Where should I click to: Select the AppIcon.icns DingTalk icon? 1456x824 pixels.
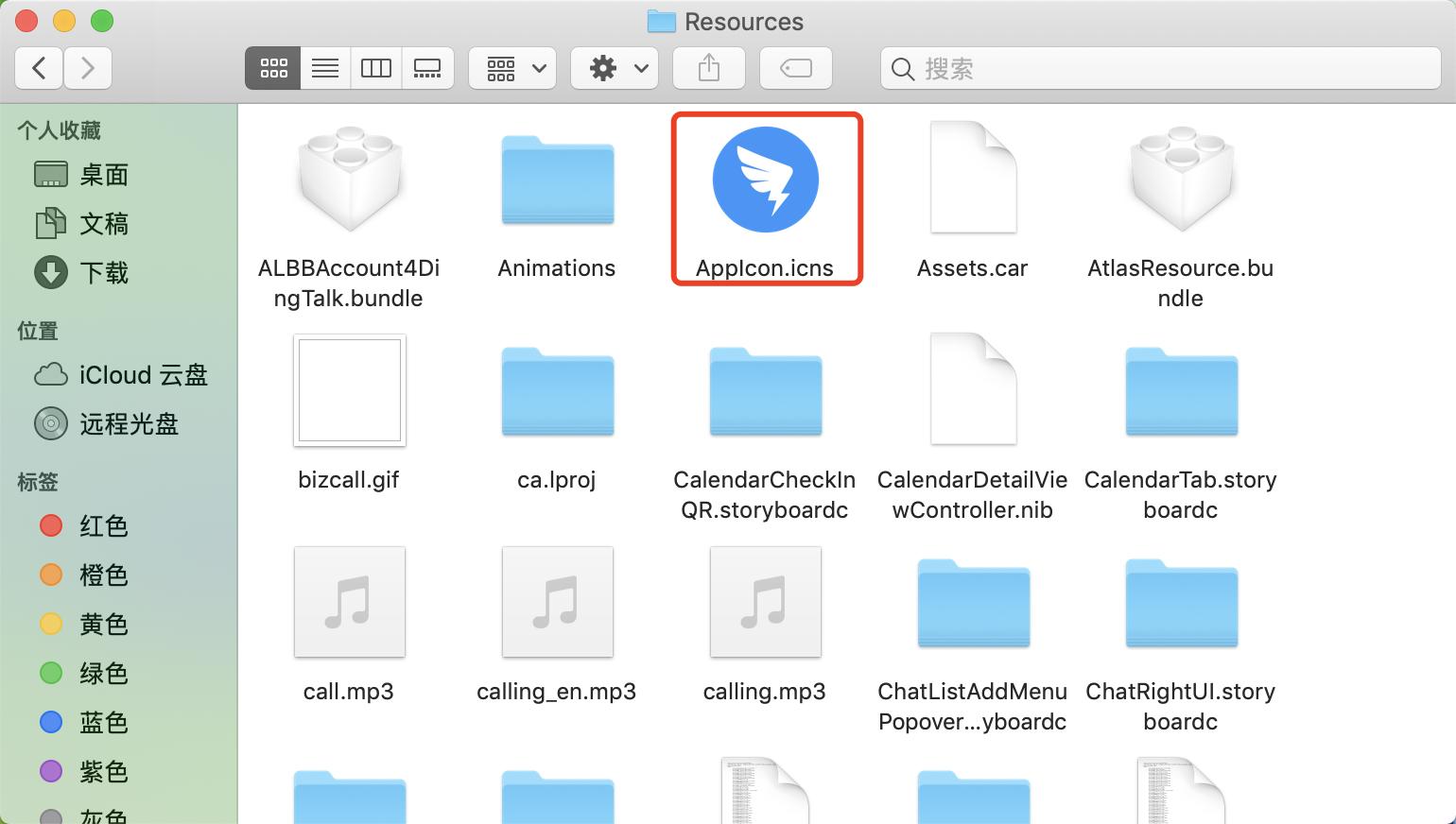765,180
